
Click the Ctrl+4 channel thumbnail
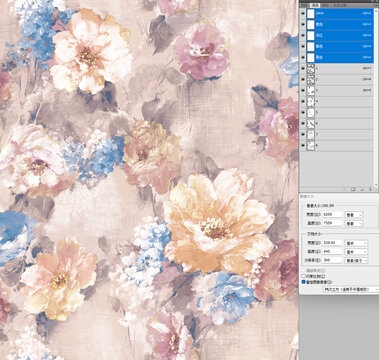(311, 36)
